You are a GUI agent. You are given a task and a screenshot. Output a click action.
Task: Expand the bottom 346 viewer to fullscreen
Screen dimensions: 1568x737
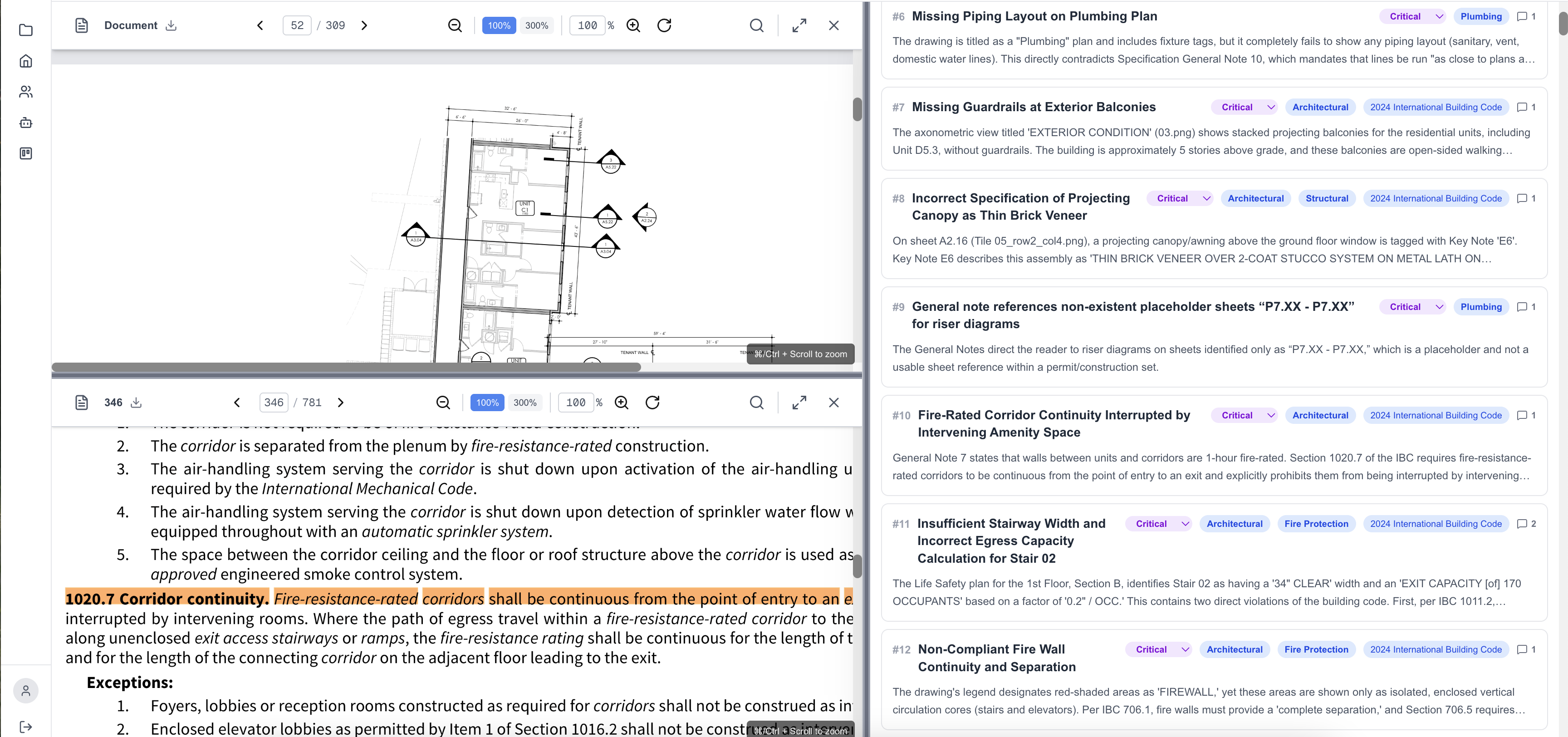[x=799, y=403]
